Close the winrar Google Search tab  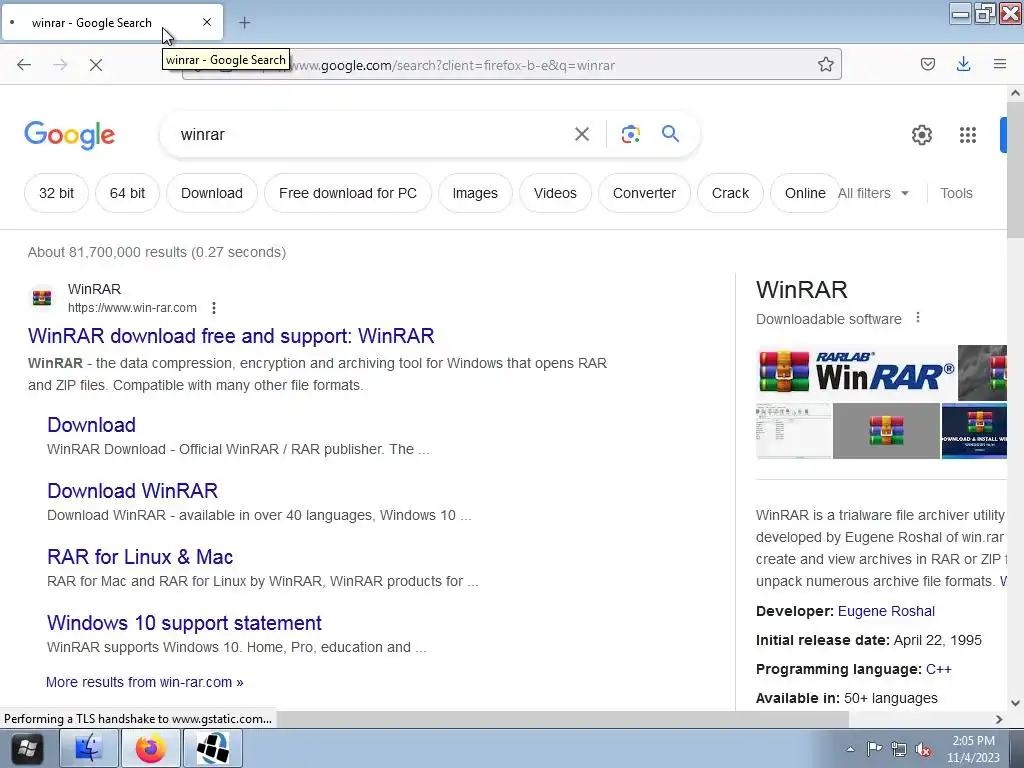click(207, 22)
